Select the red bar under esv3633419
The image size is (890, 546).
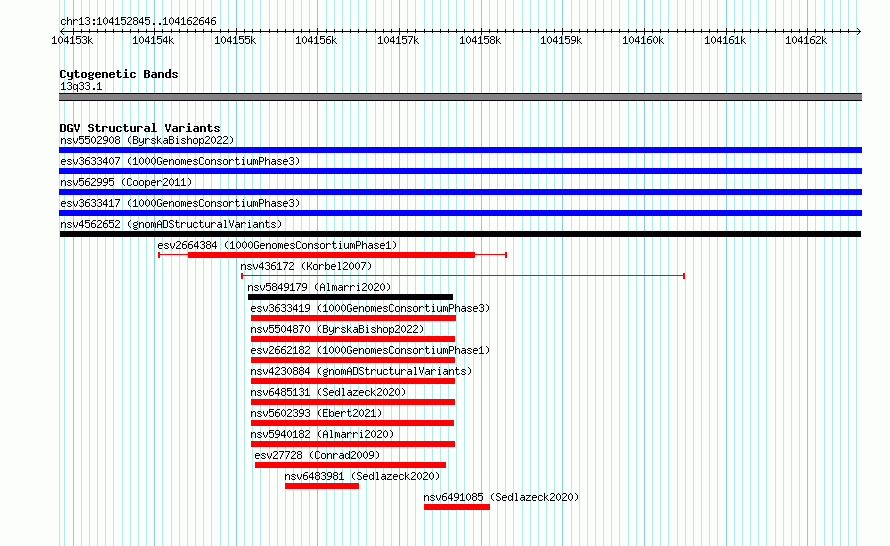[353, 318]
